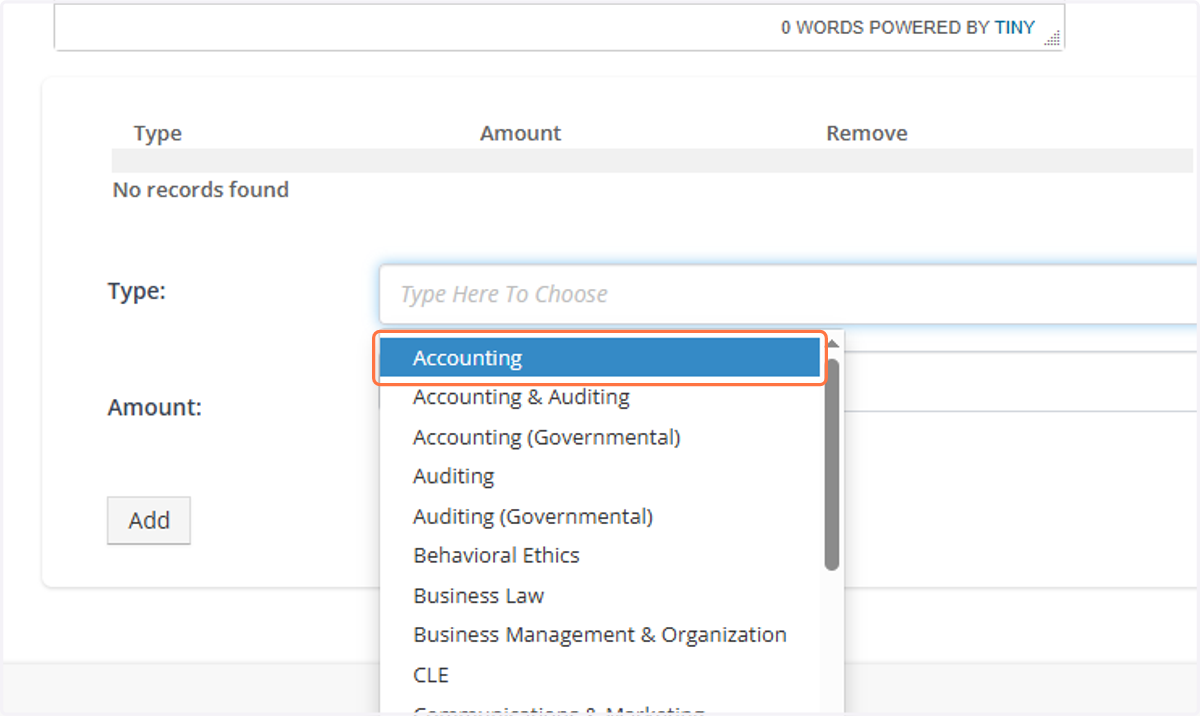1200x716 pixels.
Task: Open the TINY link
Action: coord(1015,28)
